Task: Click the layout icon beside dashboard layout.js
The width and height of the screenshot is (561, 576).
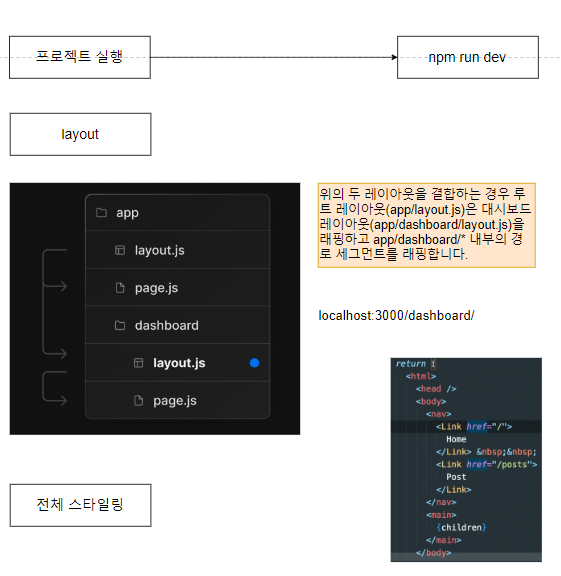Action: [138, 363]
